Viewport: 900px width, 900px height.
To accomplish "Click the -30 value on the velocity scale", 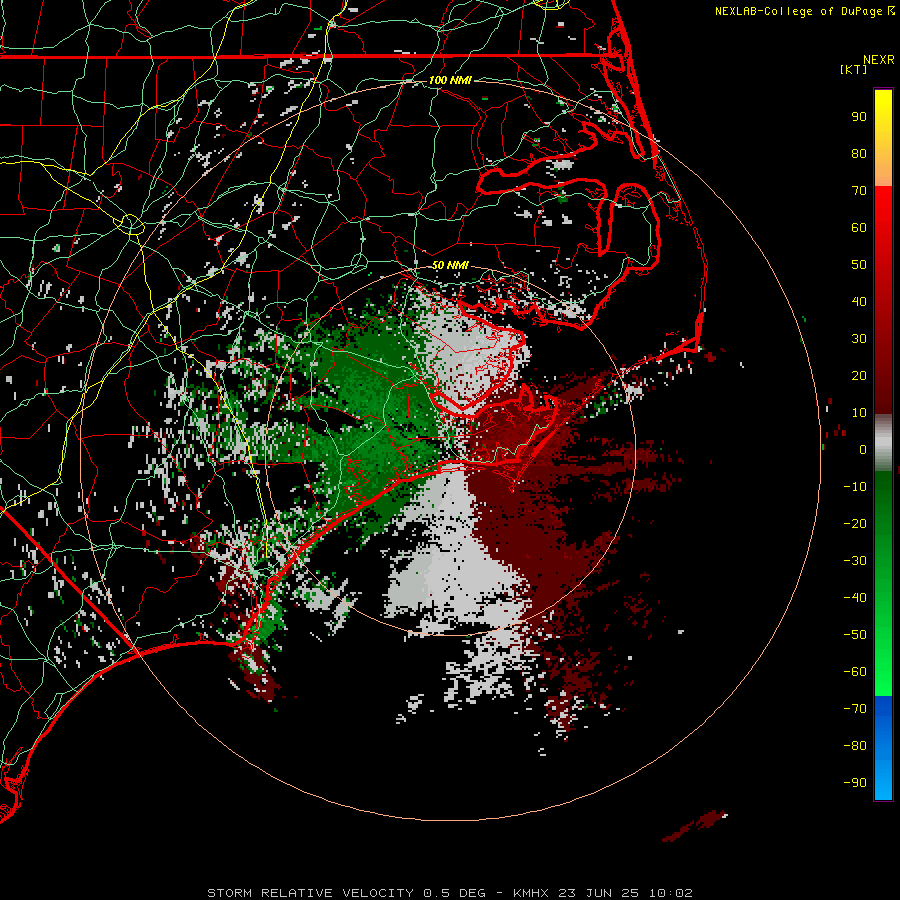I will pos(855,561).
